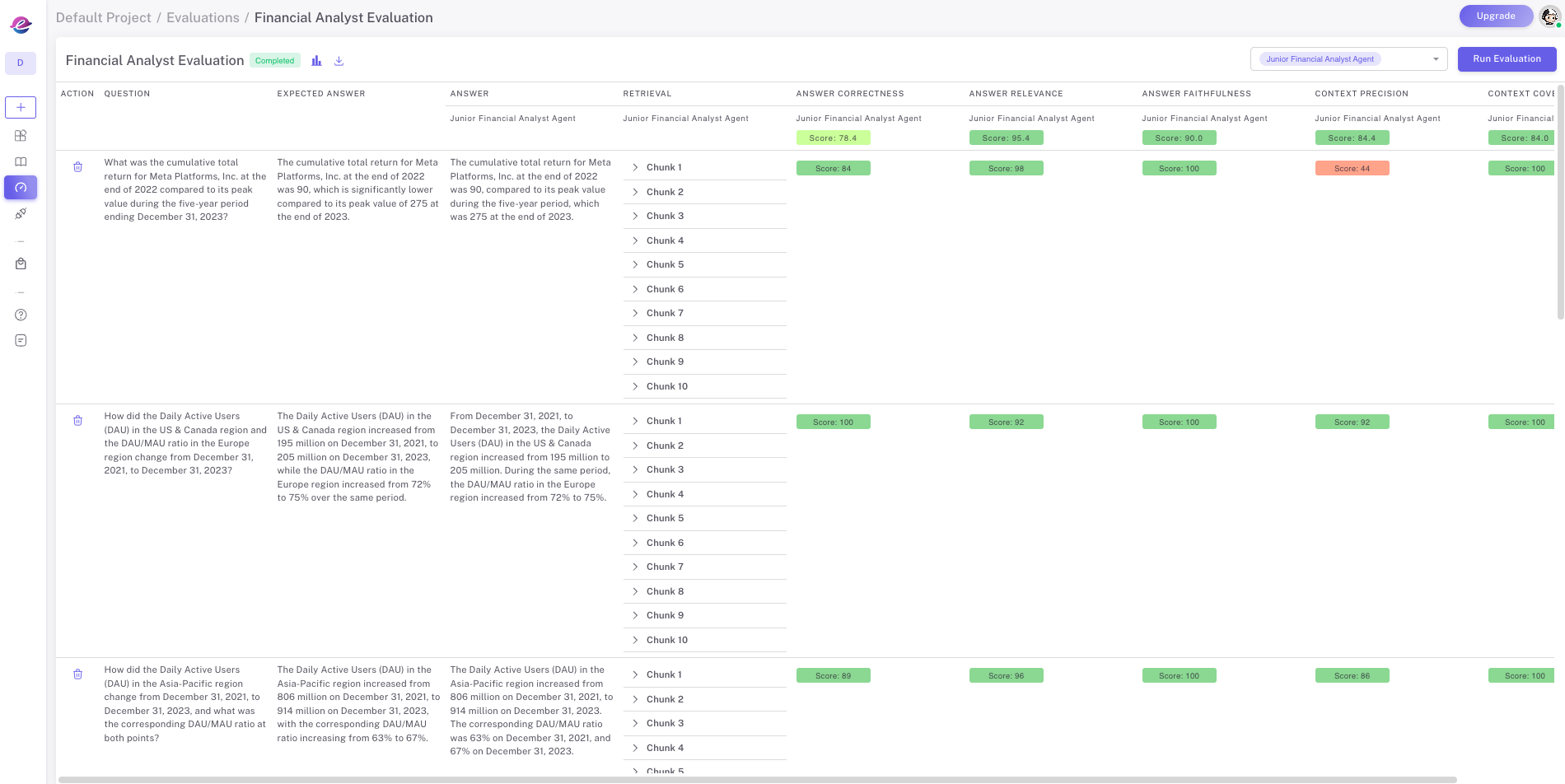Click the plus button in sidebar
This screenshot has height=784, width=1565.
coord(21,107)
